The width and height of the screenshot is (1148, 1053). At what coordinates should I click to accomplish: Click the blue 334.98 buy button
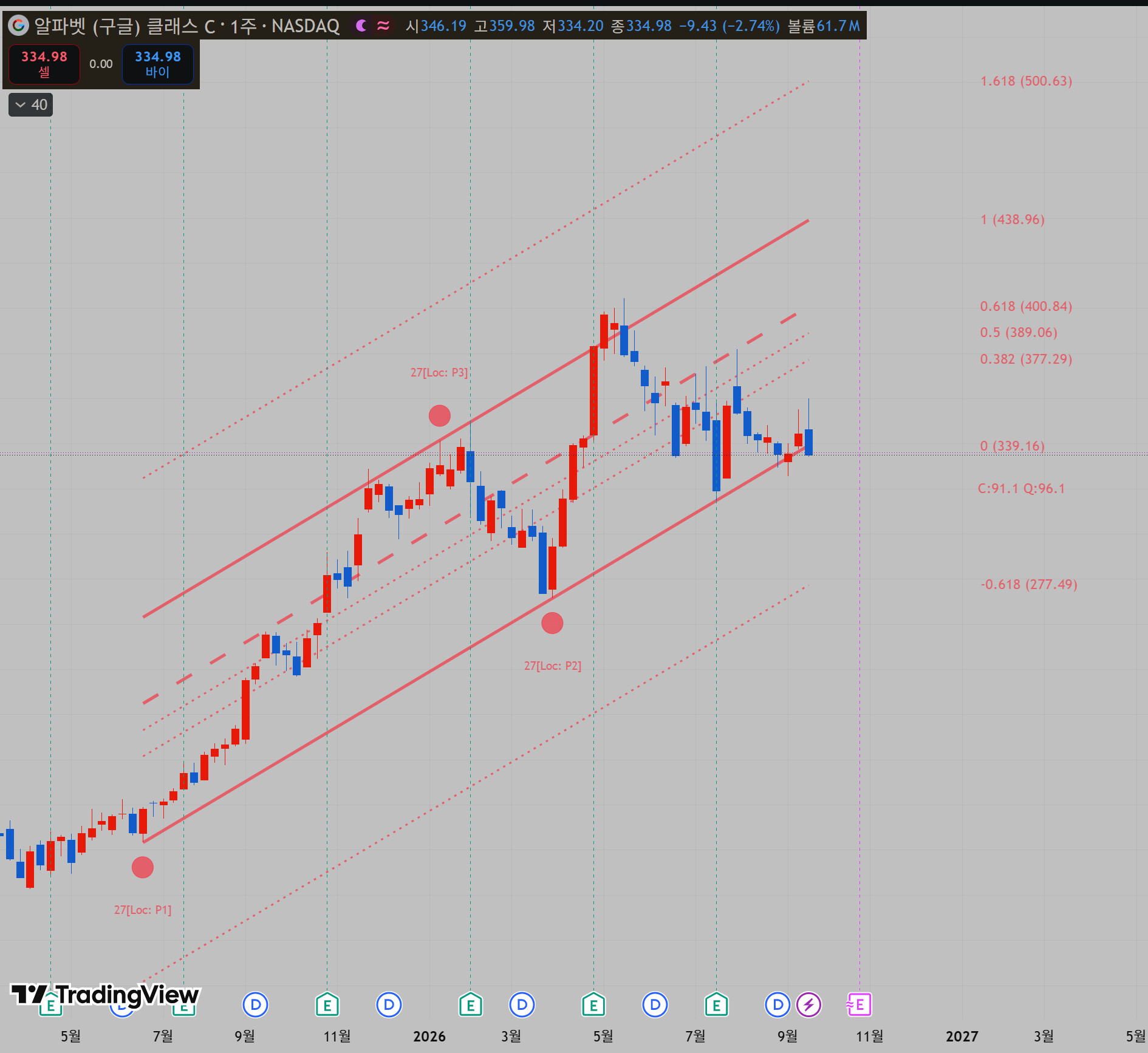158,64
